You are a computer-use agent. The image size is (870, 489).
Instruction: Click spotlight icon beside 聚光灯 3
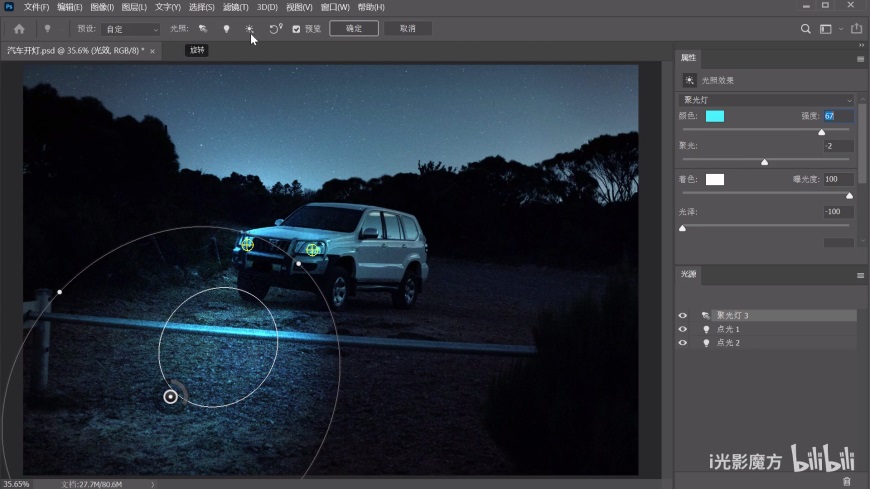tap(706, 315)
